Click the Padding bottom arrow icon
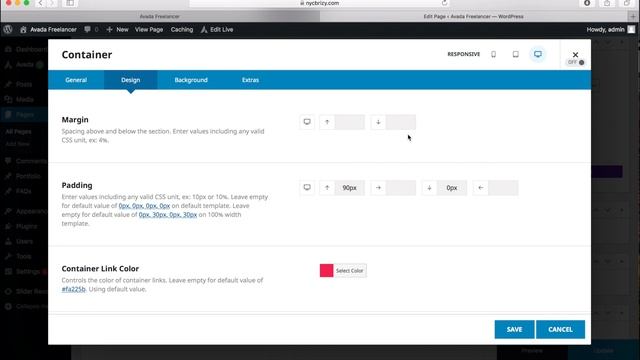This screenshot has height=360, width=640. click(x=429, y=188)
